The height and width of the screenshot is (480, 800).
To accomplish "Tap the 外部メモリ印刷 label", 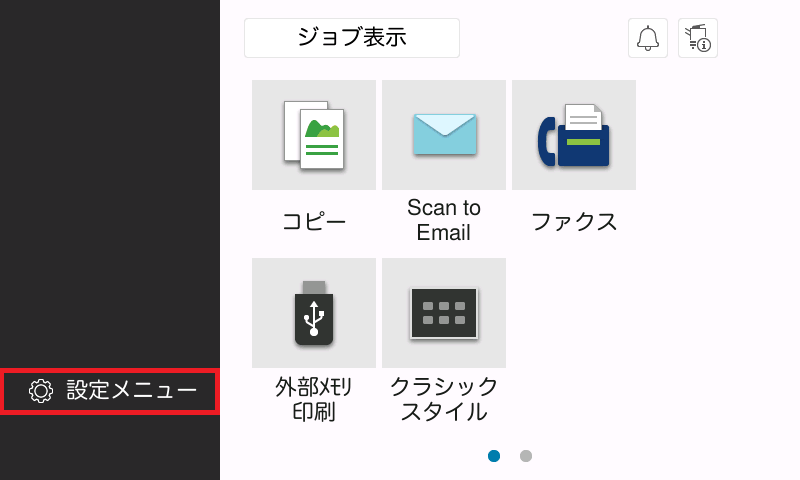I will coord(314,398).
